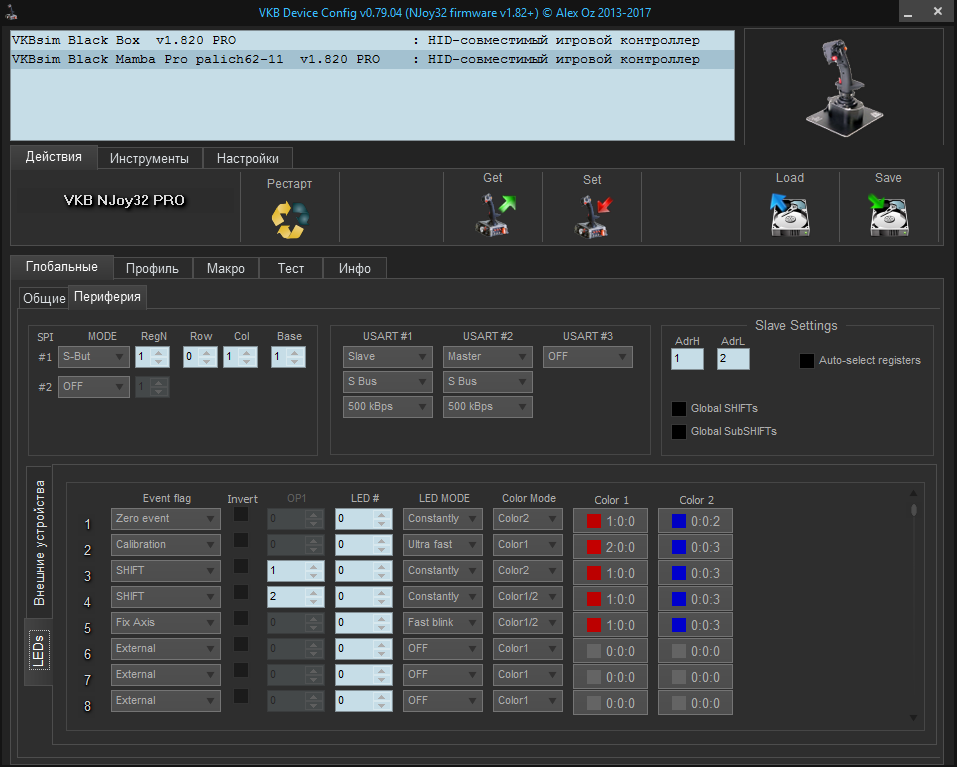
Task: Enable the Global SubSHIFTs checkbox
Action: click(x=679, y=431)
